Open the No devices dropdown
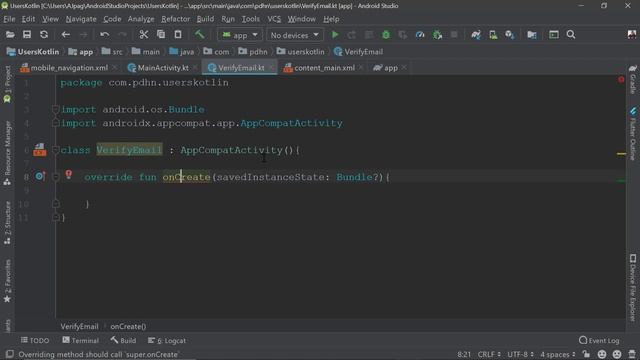Screen dimensions: 640x360 pos(294,35)
